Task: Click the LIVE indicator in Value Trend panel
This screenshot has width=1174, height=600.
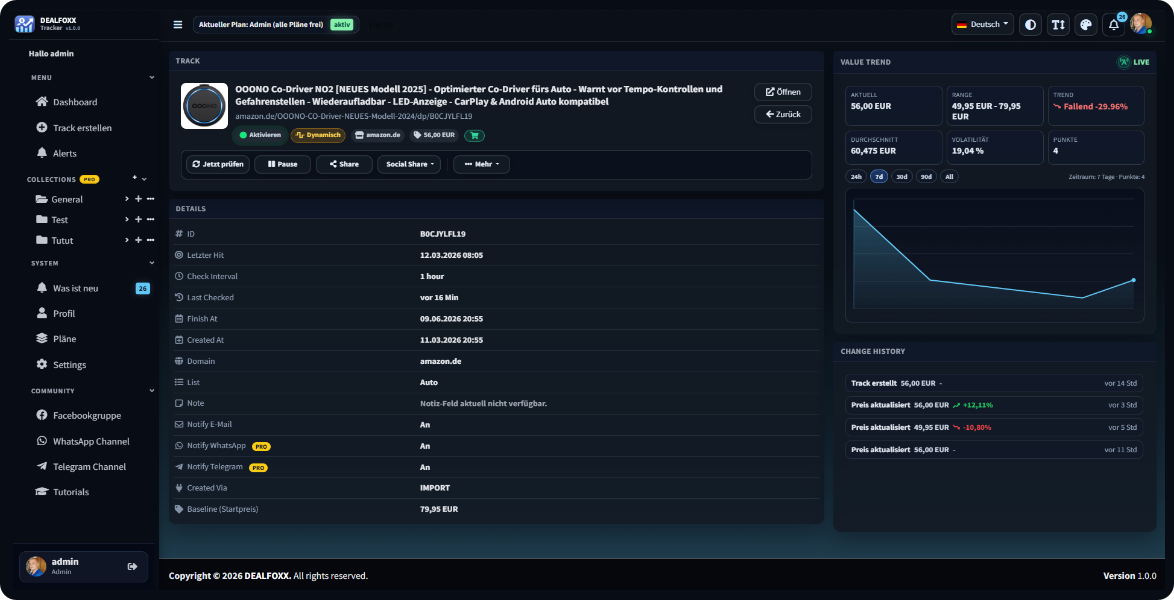Action: tap(1133, 61)
